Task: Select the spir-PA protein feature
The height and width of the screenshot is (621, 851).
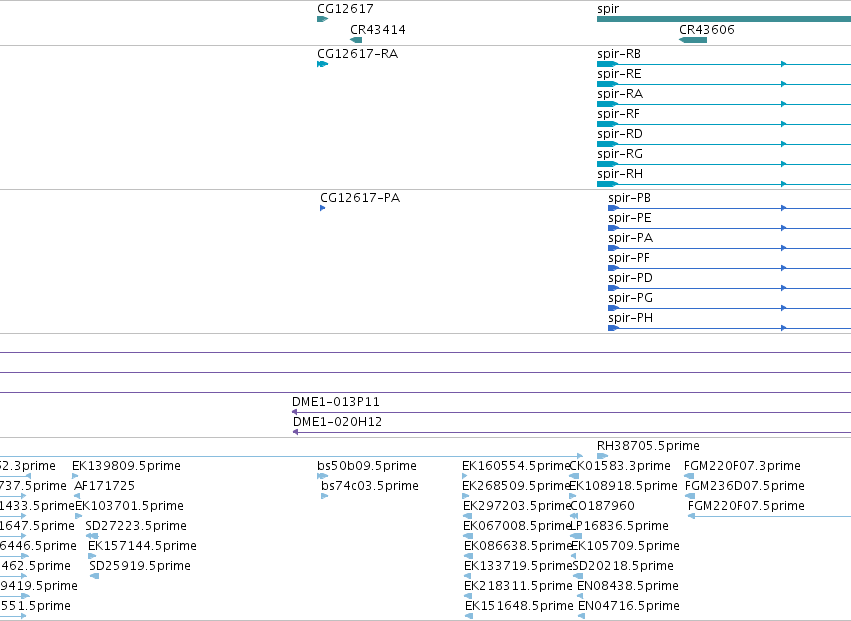Action: pos(729,248)
